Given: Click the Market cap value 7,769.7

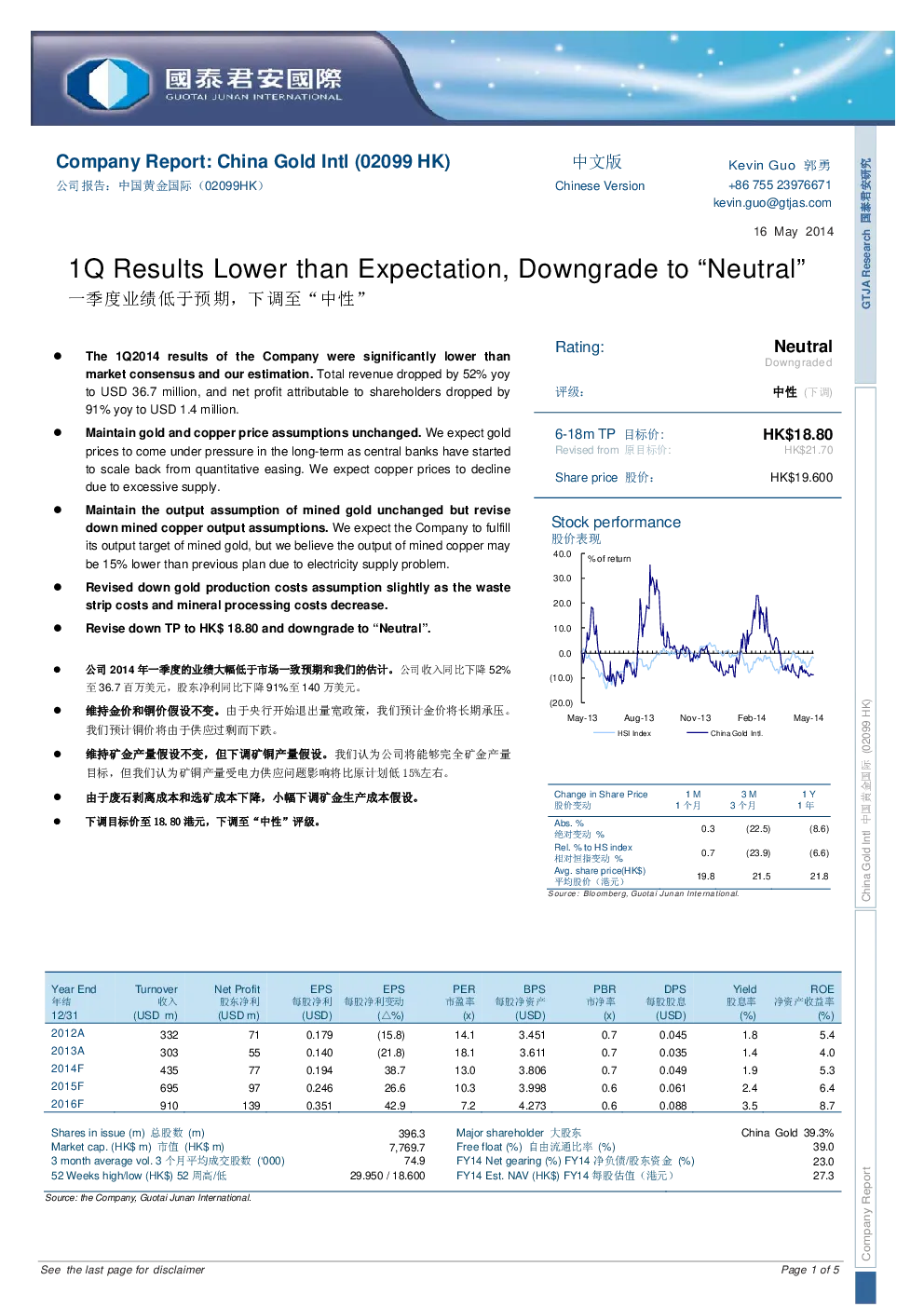Looking at the screenshot, I should (407, 1148).
